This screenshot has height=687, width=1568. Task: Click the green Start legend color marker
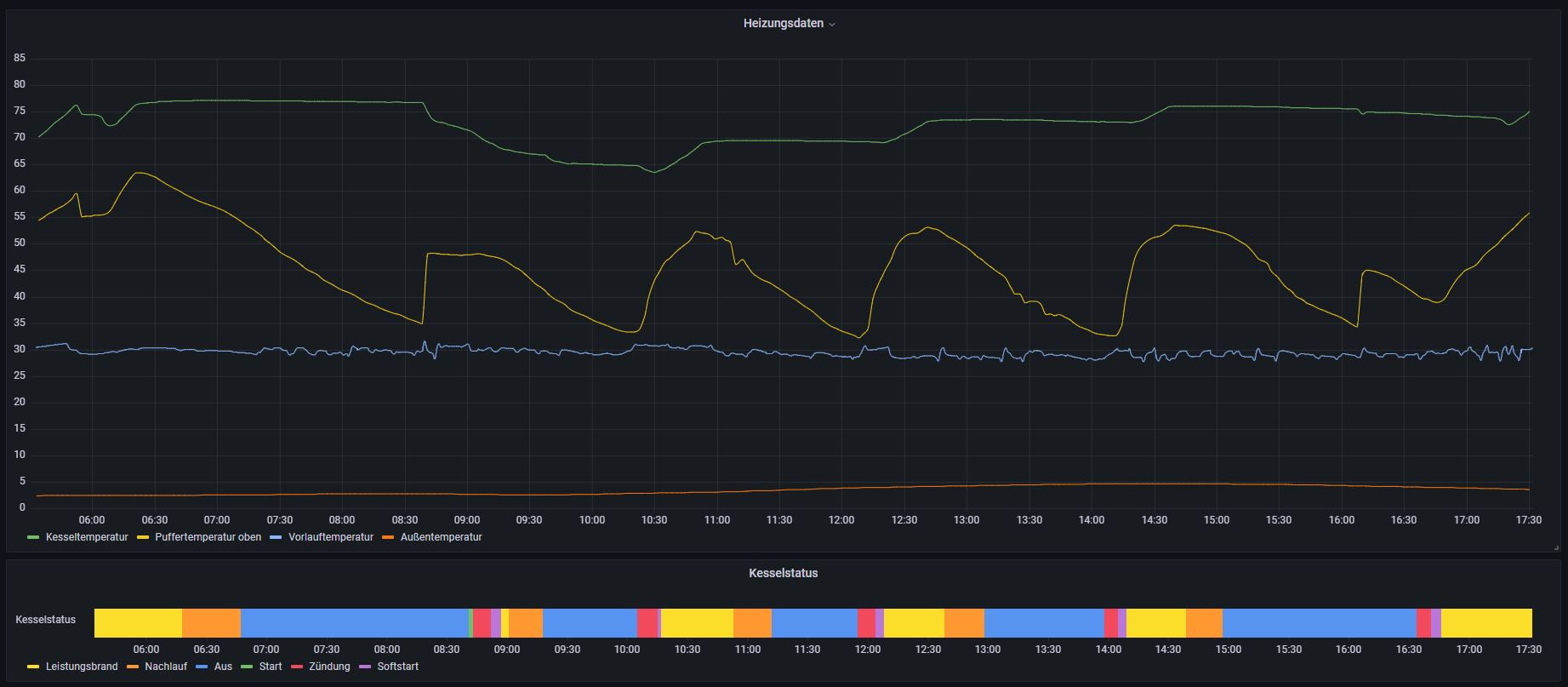247,667
